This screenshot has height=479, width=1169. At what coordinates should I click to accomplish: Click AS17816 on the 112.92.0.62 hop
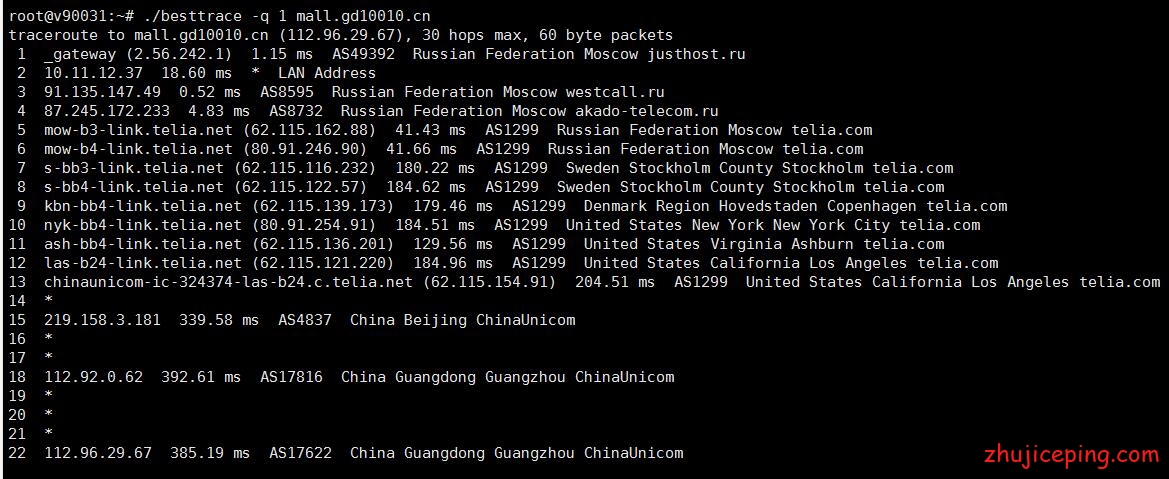[292, 377]
